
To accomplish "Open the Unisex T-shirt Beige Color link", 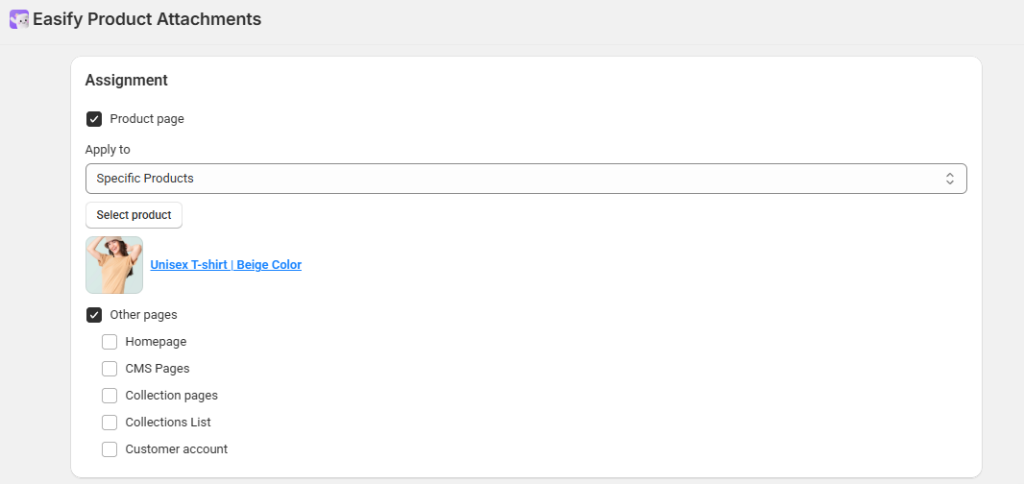I will click(x=226, y=265).
